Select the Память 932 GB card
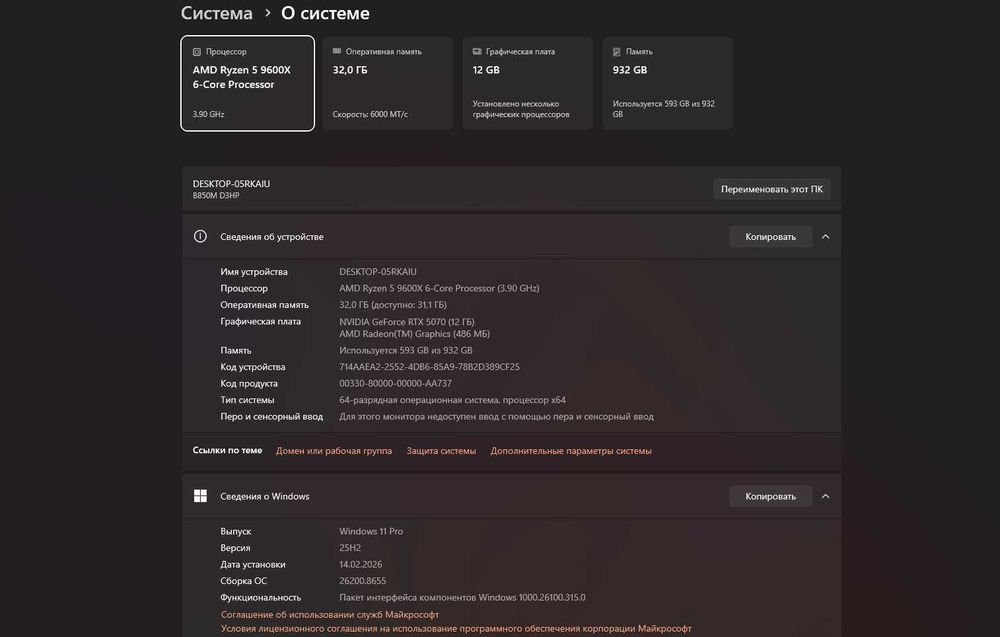The width and height of the screenshot is (1000, 637). coord(668,84)
